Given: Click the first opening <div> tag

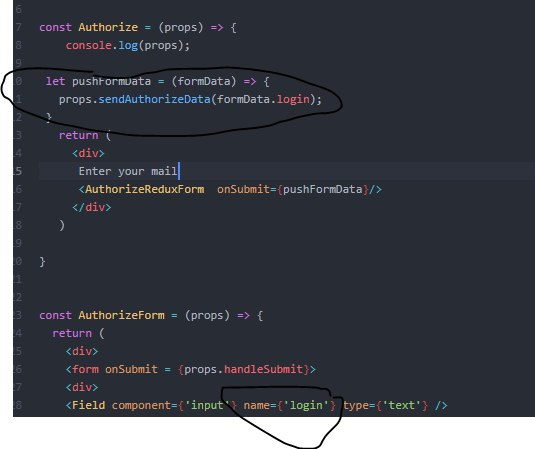Looking at the screenshot, I should point(88,153).
